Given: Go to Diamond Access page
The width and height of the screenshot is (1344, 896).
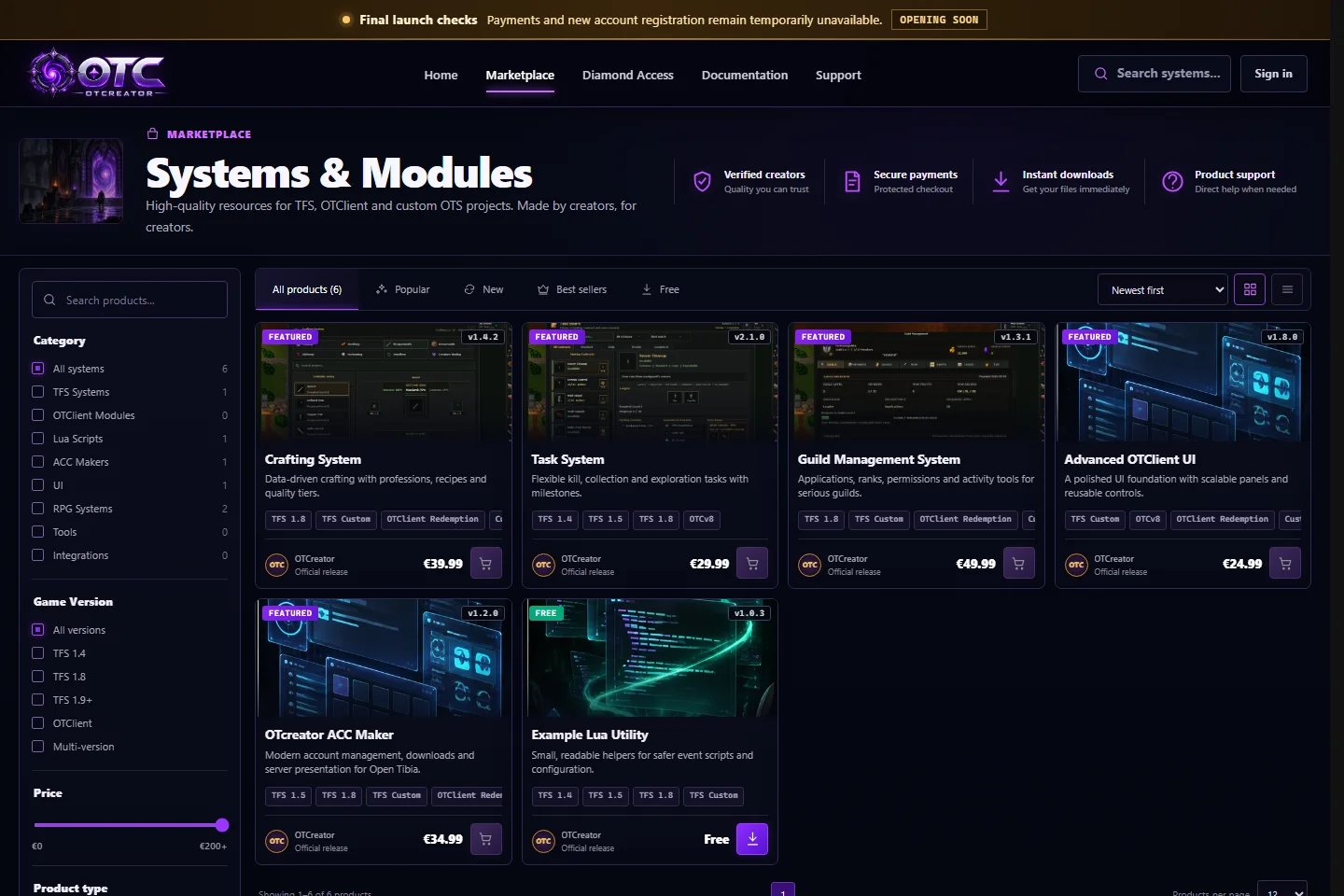Looking at the screenshot, I should [628, 75].
